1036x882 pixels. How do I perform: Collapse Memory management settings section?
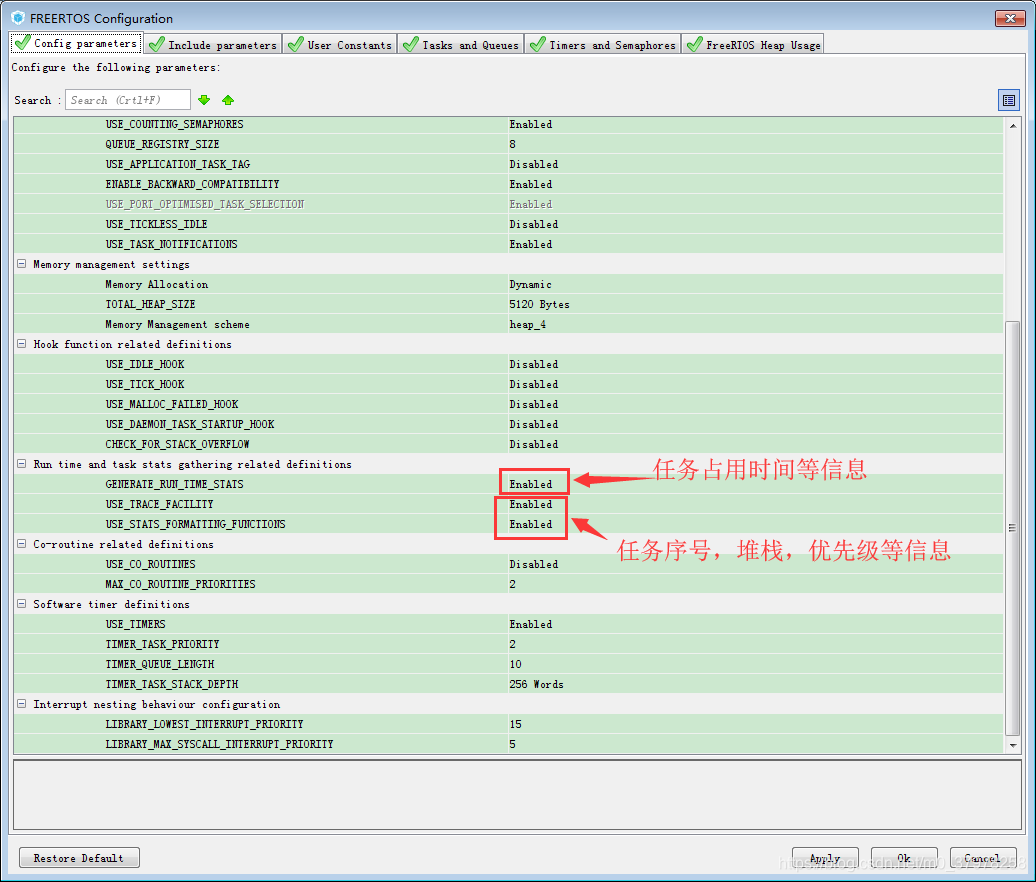pyautogui.click(x=22, y=264)
